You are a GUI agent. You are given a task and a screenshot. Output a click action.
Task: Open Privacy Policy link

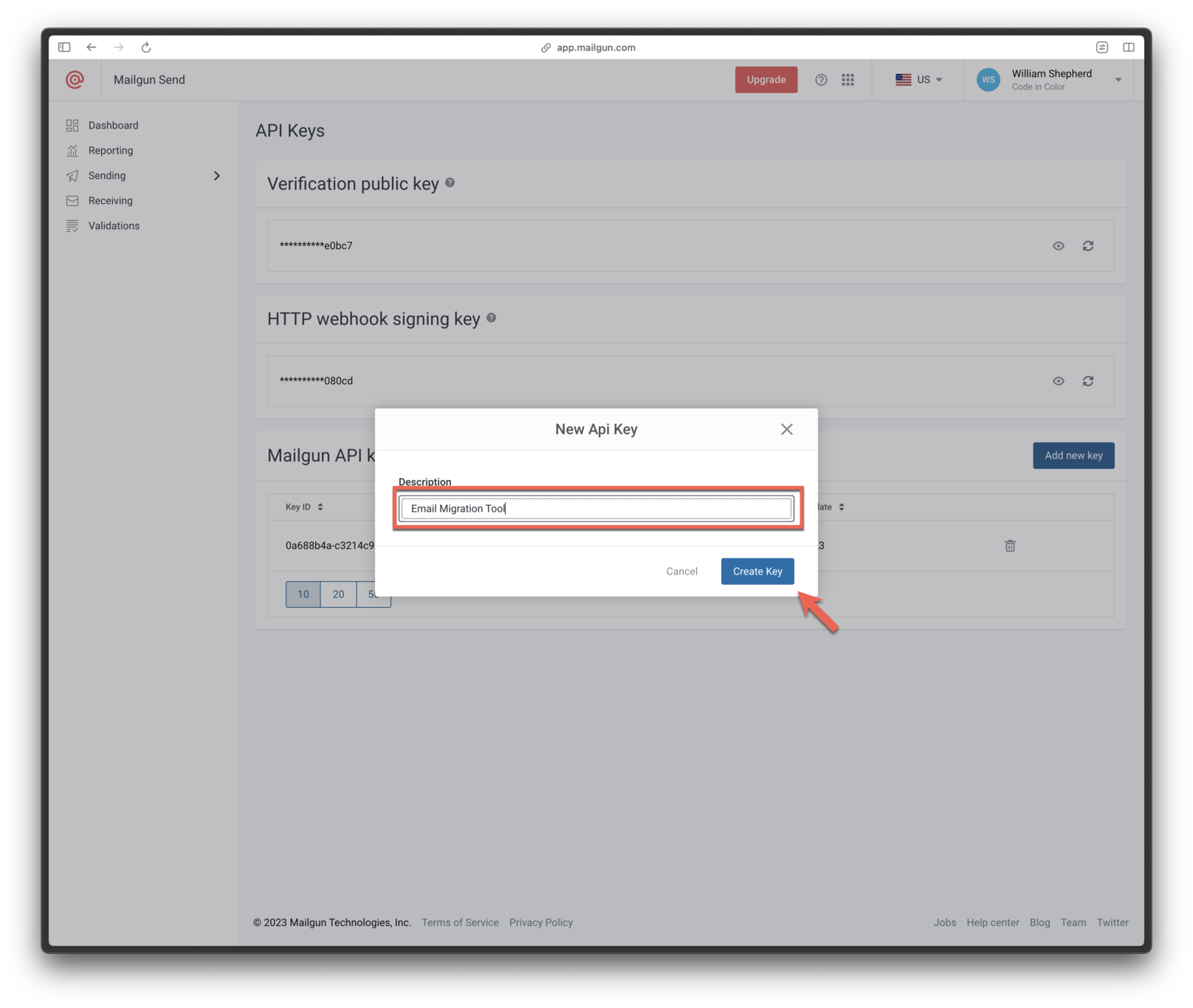click(541, 923)
